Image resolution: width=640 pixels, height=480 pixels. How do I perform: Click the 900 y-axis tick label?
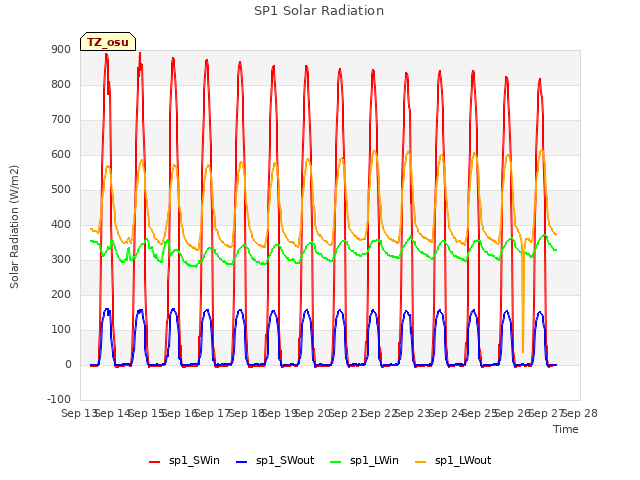(61, 49)
